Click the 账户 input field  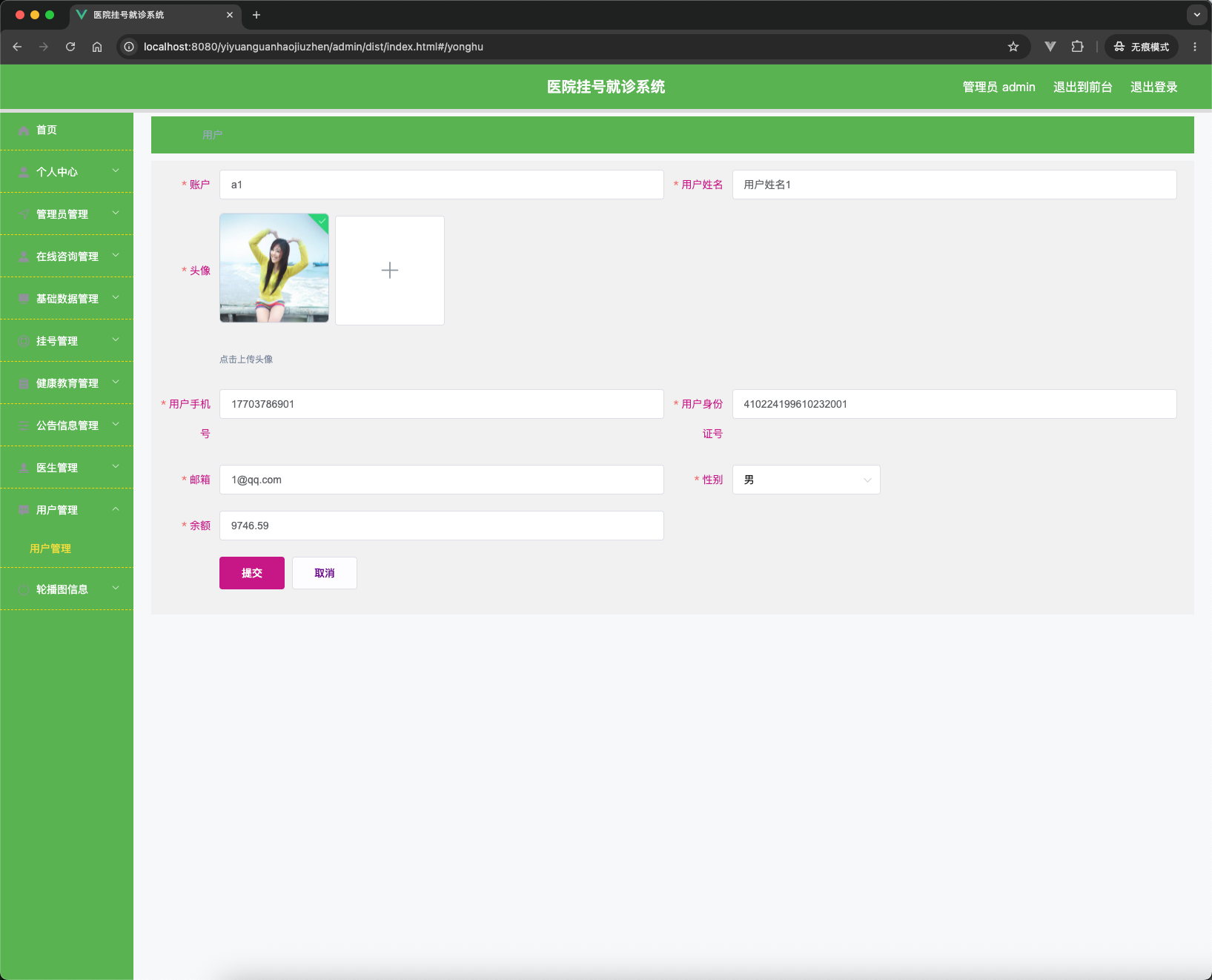click(x=441, y=185)
